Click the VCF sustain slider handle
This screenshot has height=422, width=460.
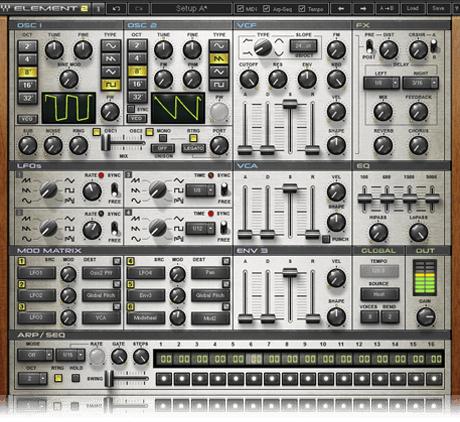pyautogui.click(x=290, y=104)
